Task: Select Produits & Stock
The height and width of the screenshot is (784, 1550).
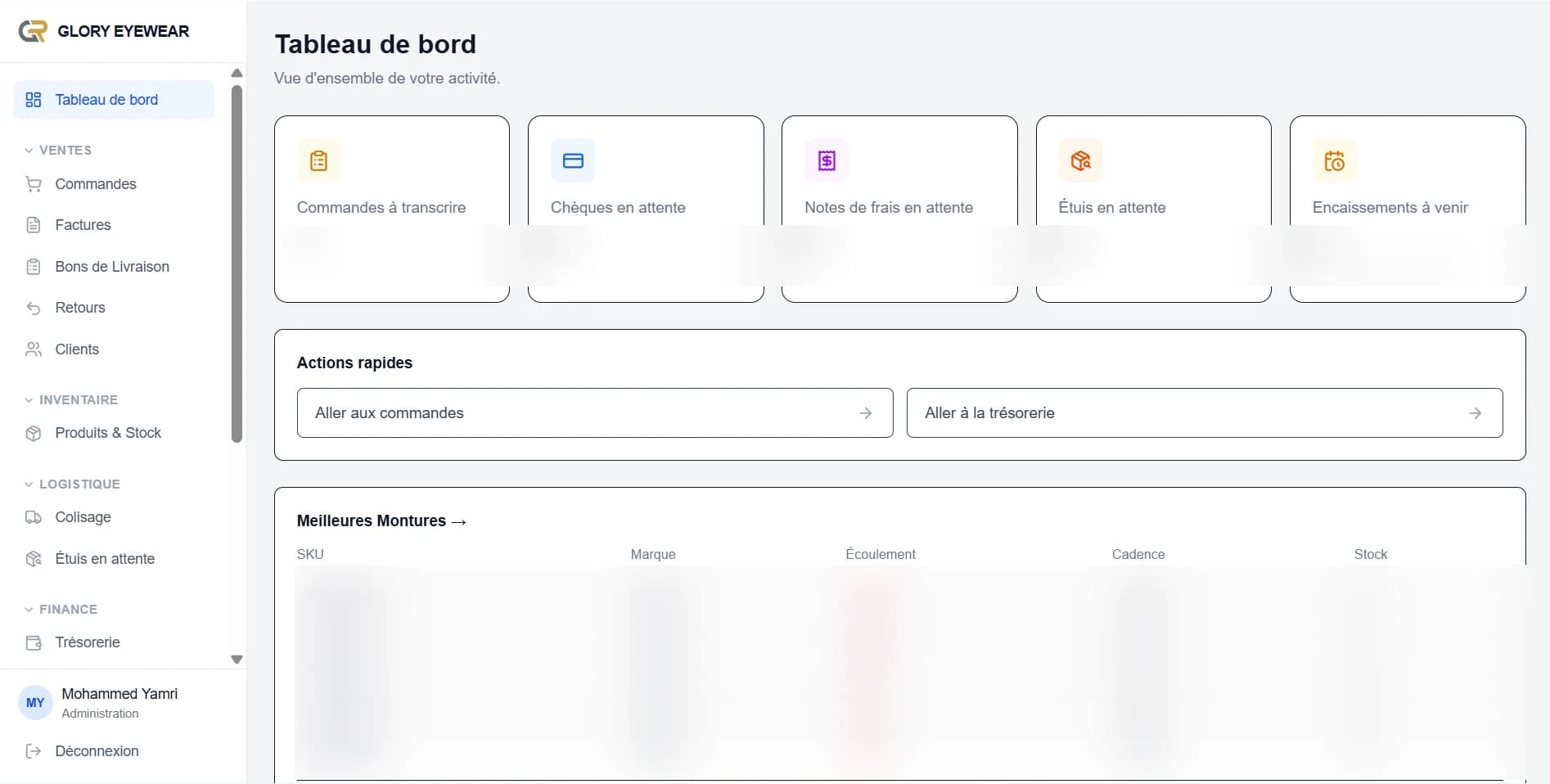Action: tap(114, 433)
